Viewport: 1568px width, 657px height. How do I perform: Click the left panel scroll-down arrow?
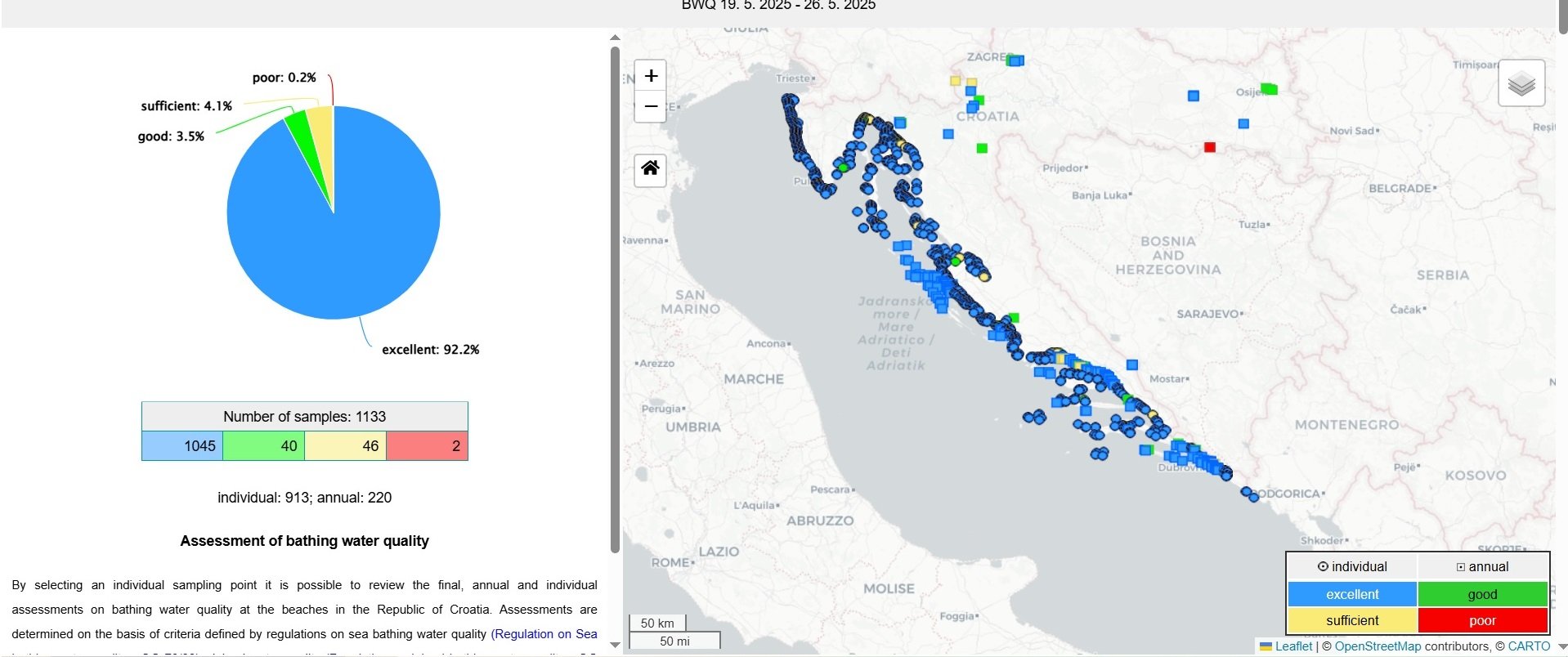pos(615,646)
